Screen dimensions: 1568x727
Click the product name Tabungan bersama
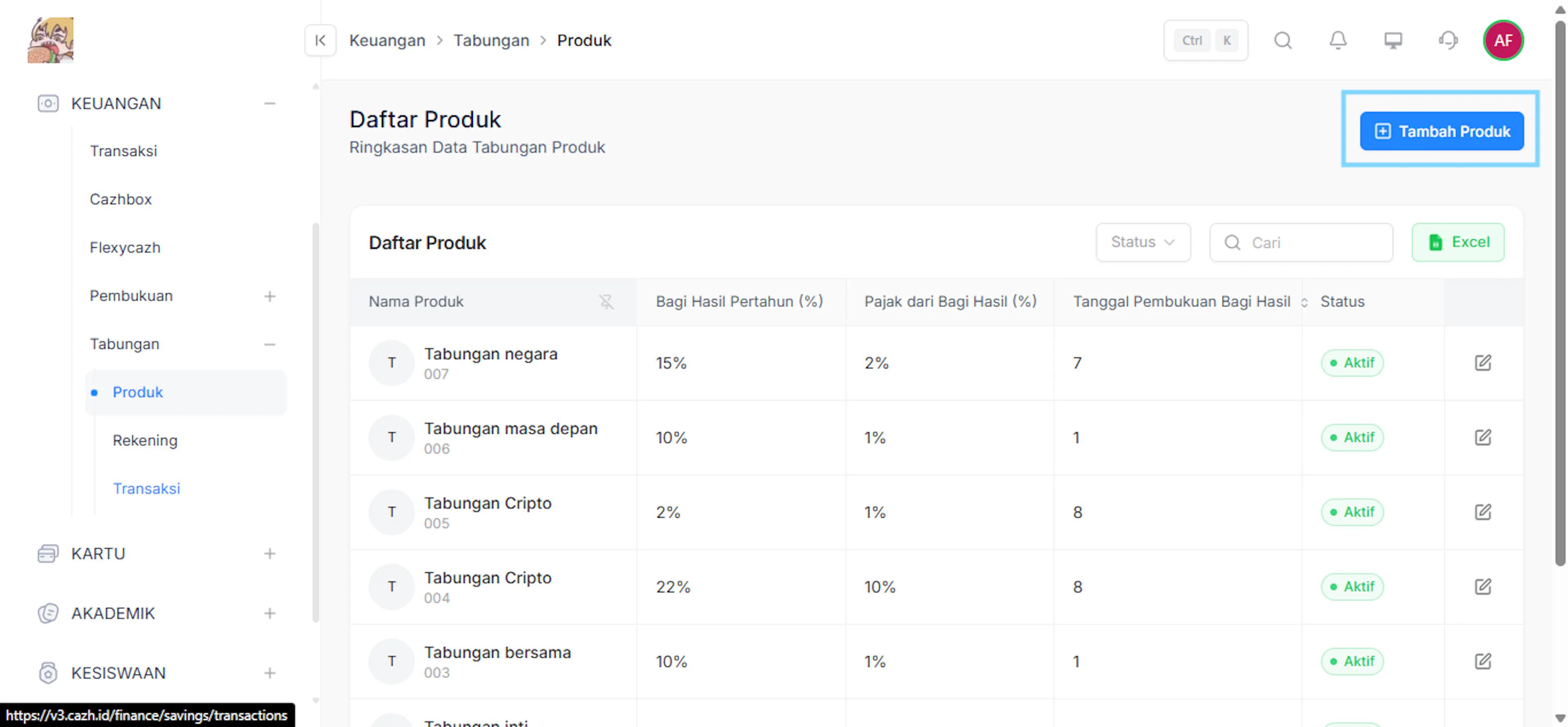pos(497,652)
